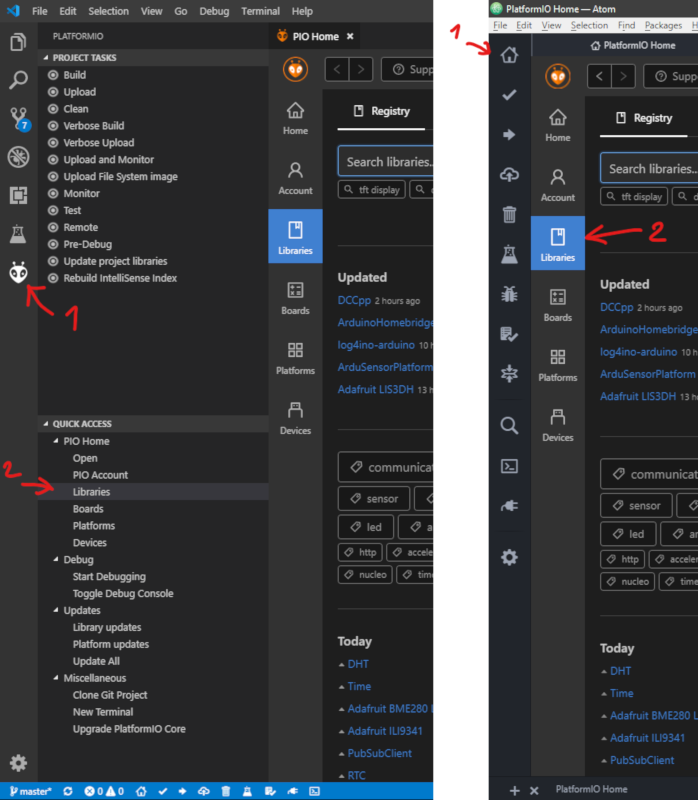
Task: Open the Find menu in Atom
Action: pyautogui.click(x=626, y=25)
